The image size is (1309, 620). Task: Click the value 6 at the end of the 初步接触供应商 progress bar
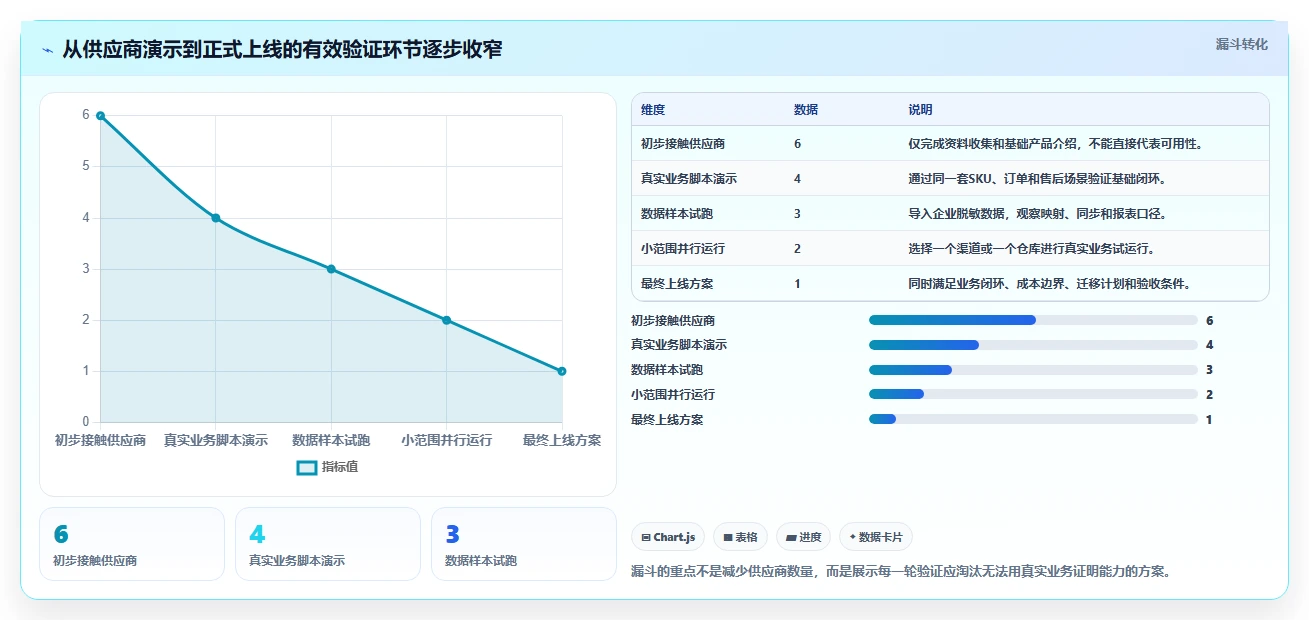(1209, 320)
